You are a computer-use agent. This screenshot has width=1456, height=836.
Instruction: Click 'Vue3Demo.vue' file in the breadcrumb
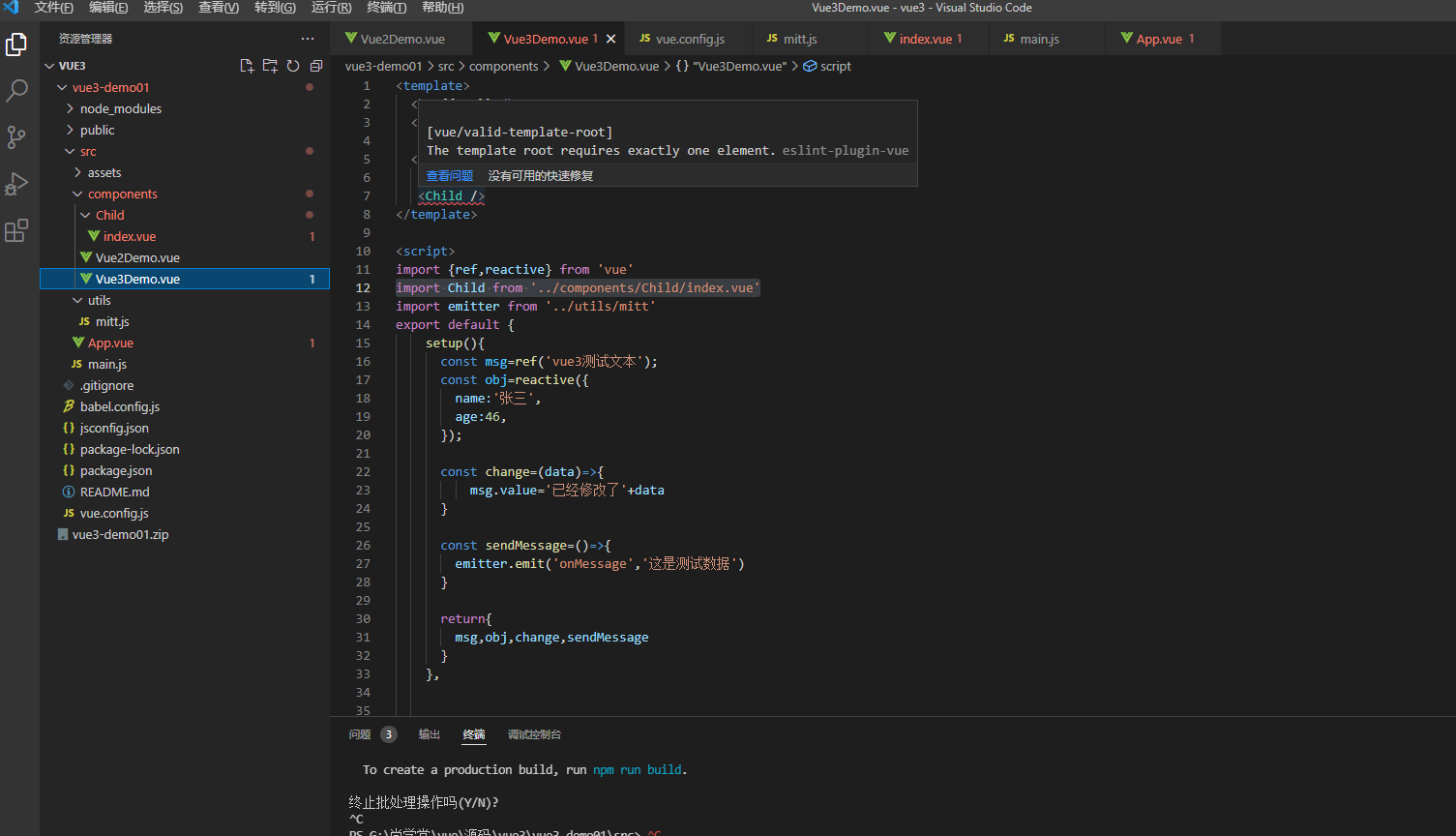point(616,66)
